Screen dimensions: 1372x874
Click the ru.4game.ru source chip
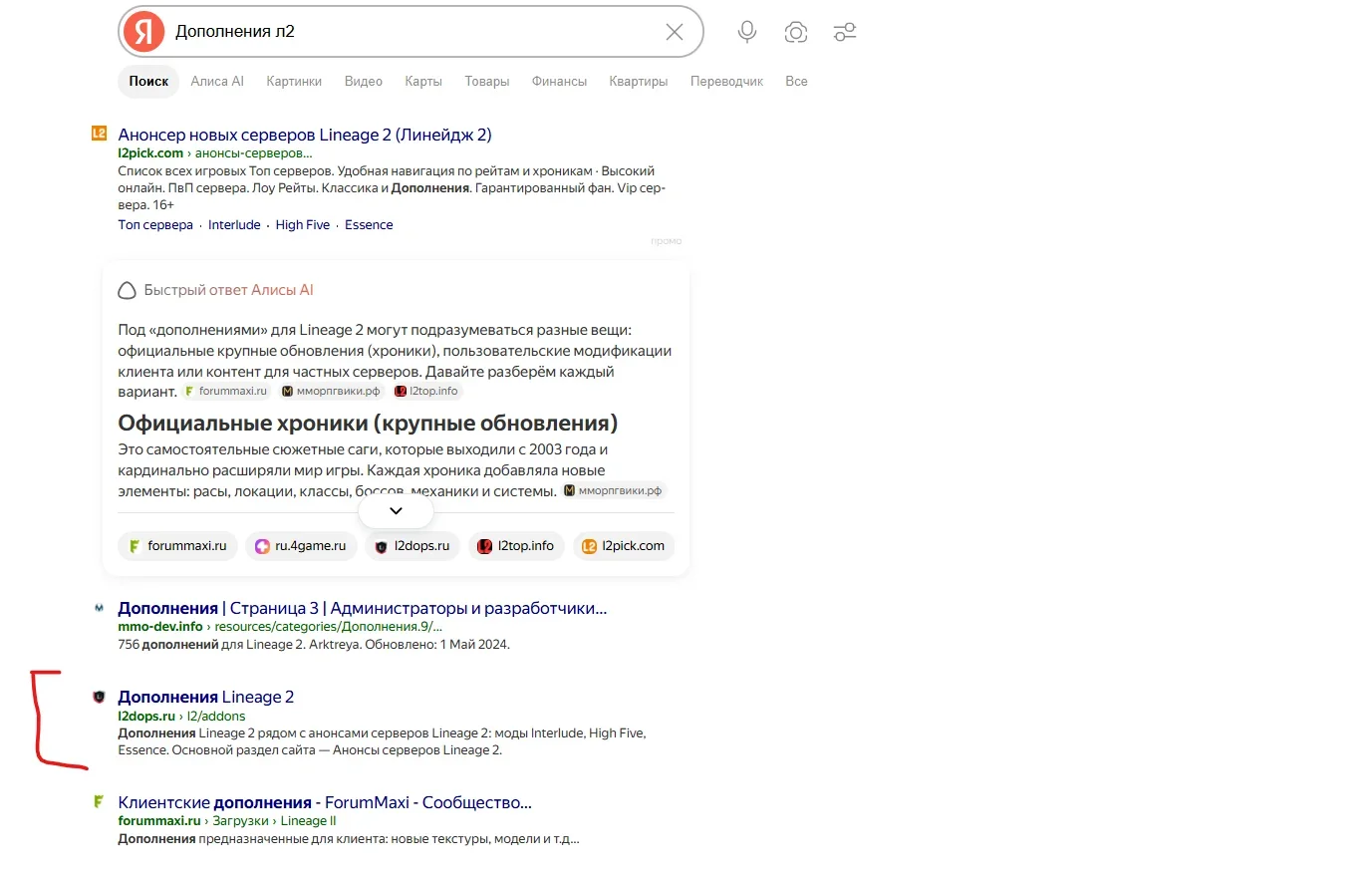301,546
